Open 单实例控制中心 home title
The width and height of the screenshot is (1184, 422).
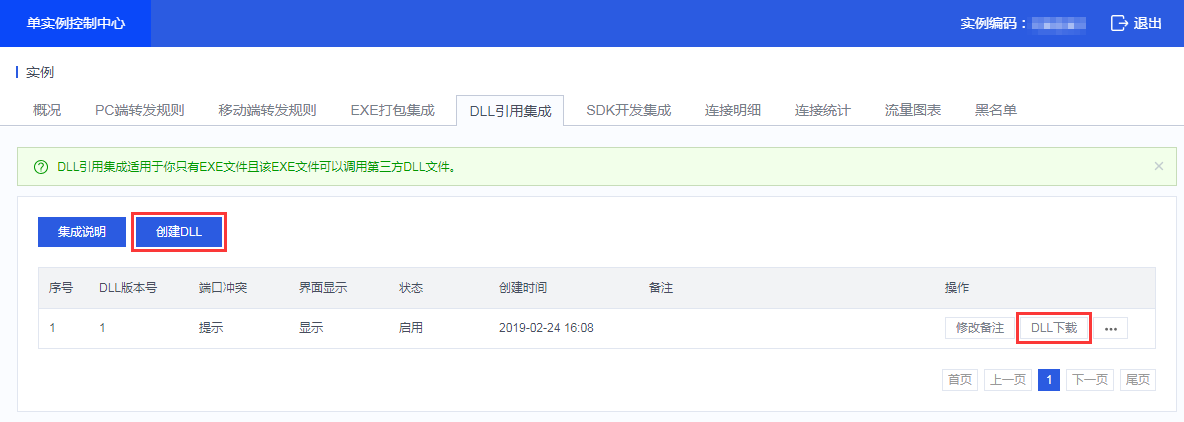[76, 23]
